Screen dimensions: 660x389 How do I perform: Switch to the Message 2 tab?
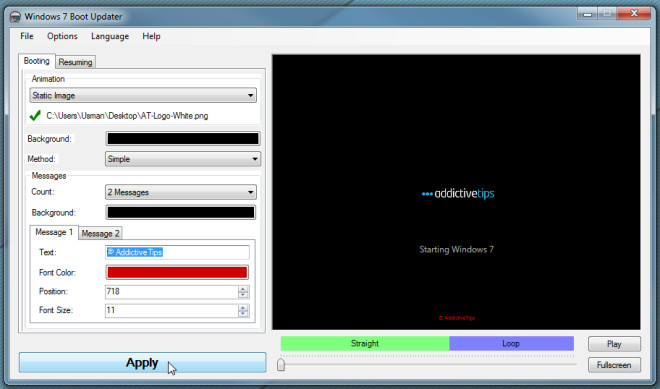click(100, 233)
